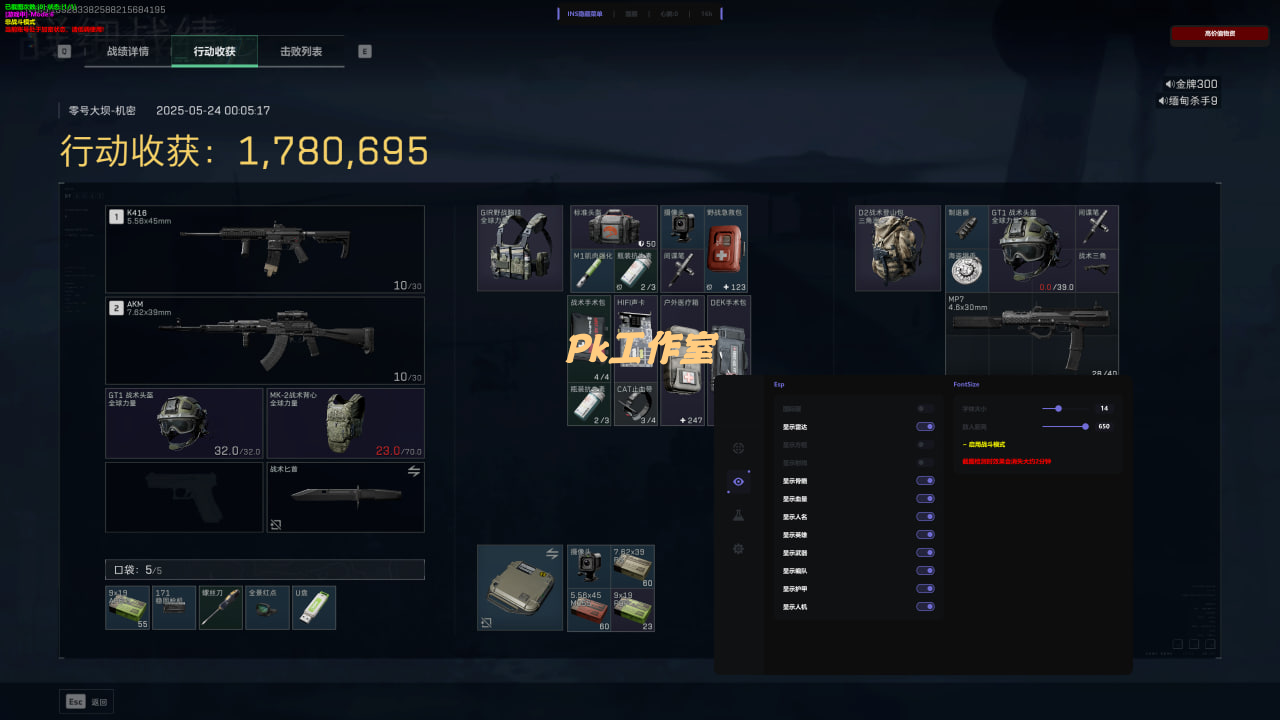Select the USB drive item in pockets
The image size is (1280, 720).
pyautogui.click(x=314, y=608)
